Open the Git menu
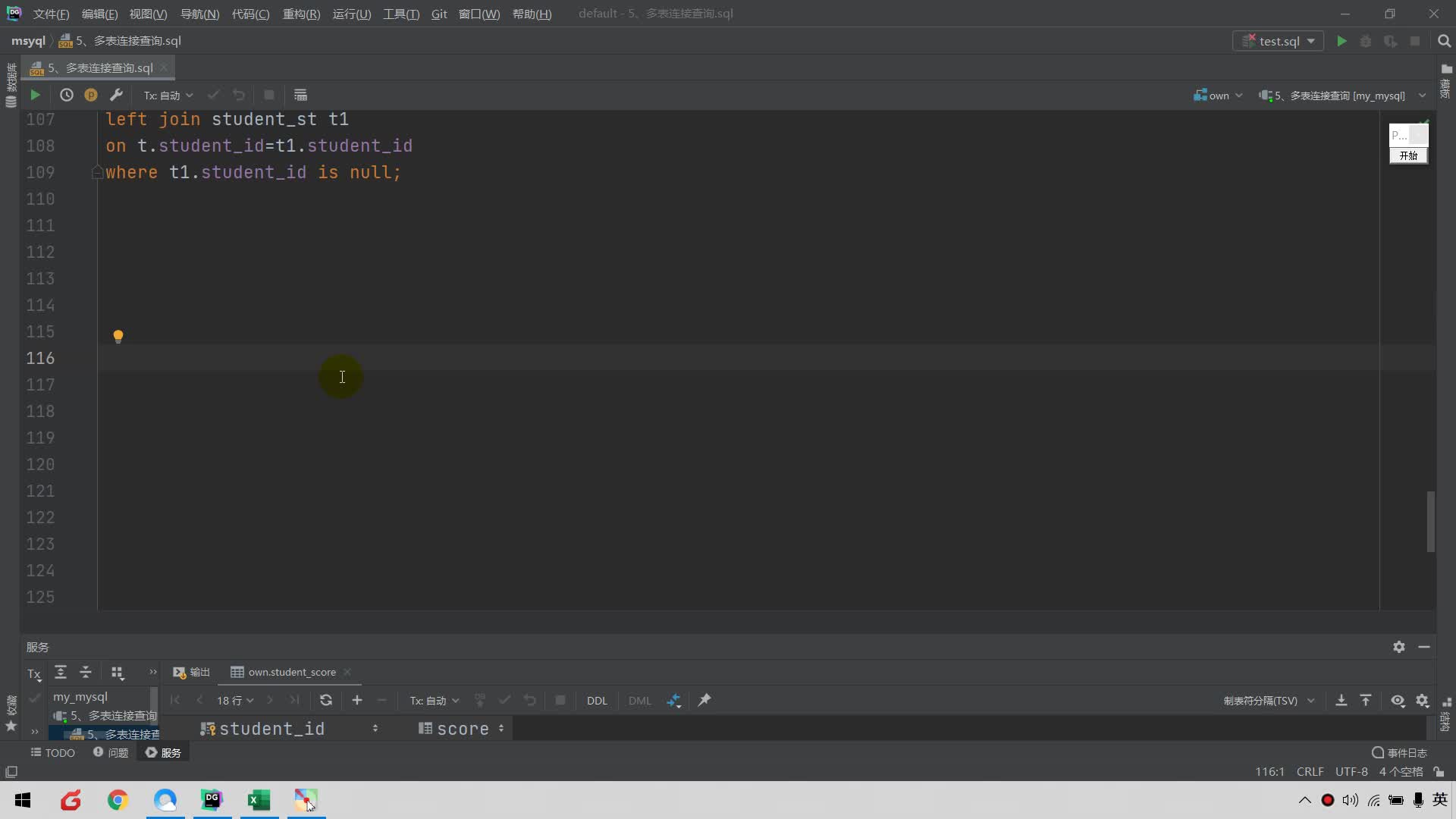 tap(439, 14)
